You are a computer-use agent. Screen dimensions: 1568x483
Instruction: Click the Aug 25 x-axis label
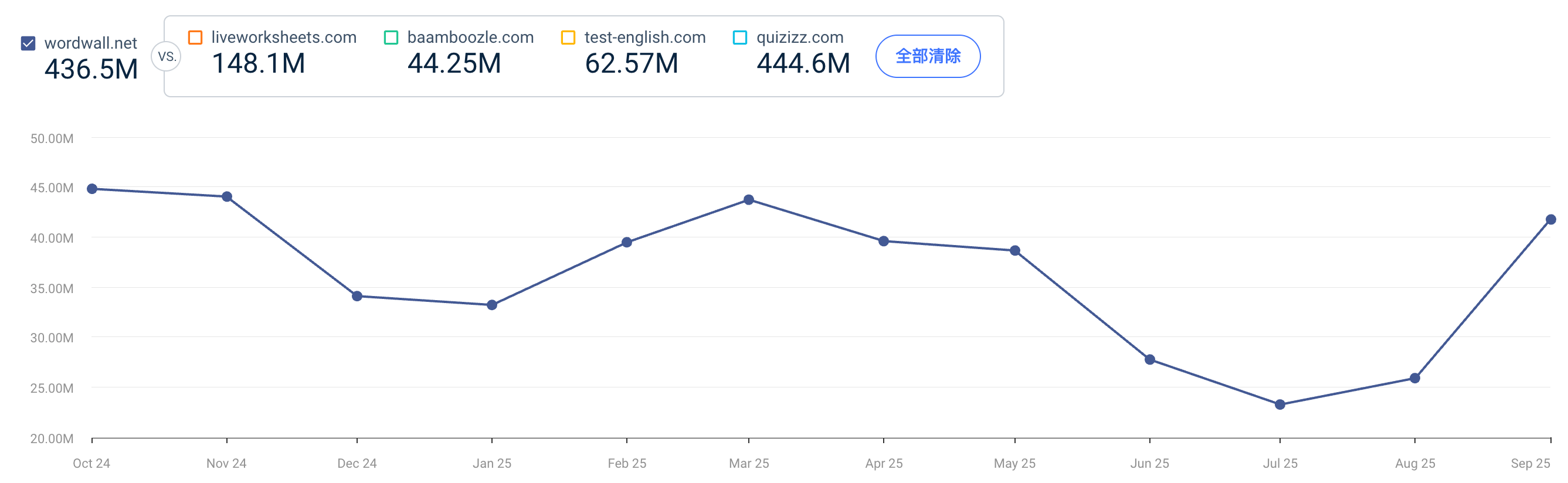coord(1415,464)
